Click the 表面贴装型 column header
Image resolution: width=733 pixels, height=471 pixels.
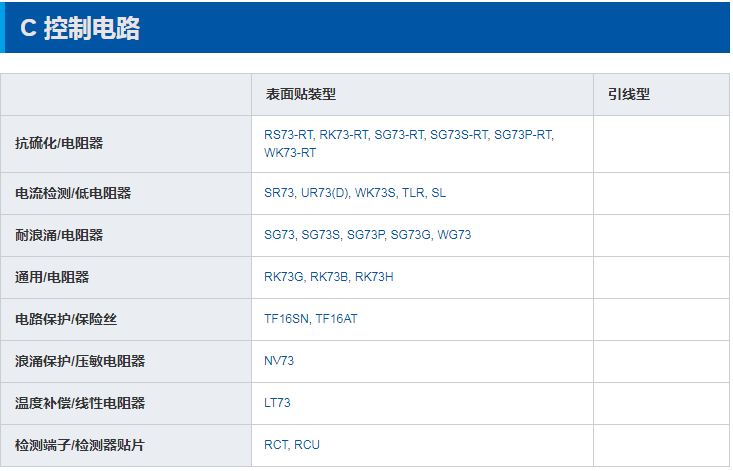[300, 94]
